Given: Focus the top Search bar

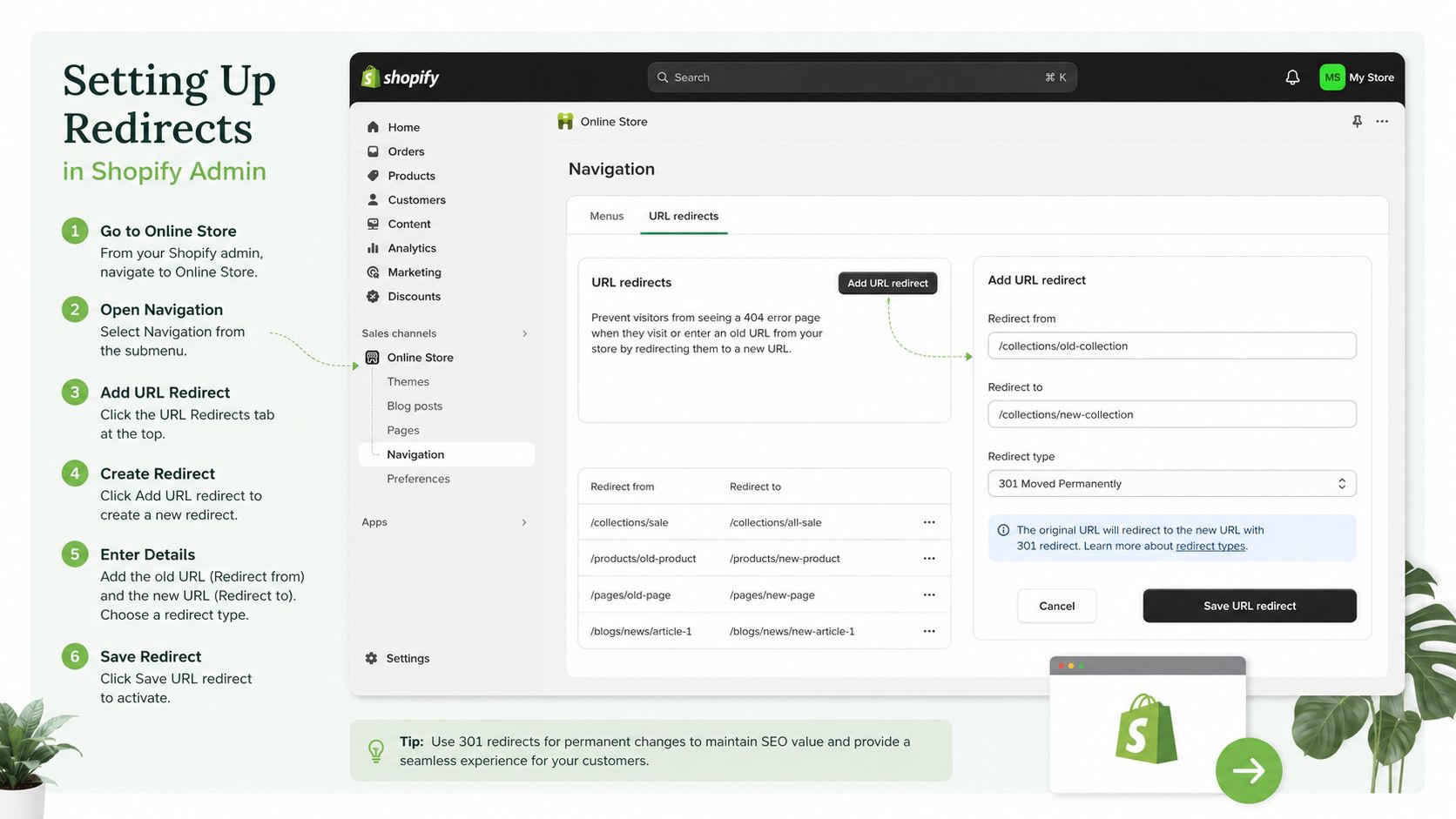Looking at the screenshot, I should coord(862,77).
